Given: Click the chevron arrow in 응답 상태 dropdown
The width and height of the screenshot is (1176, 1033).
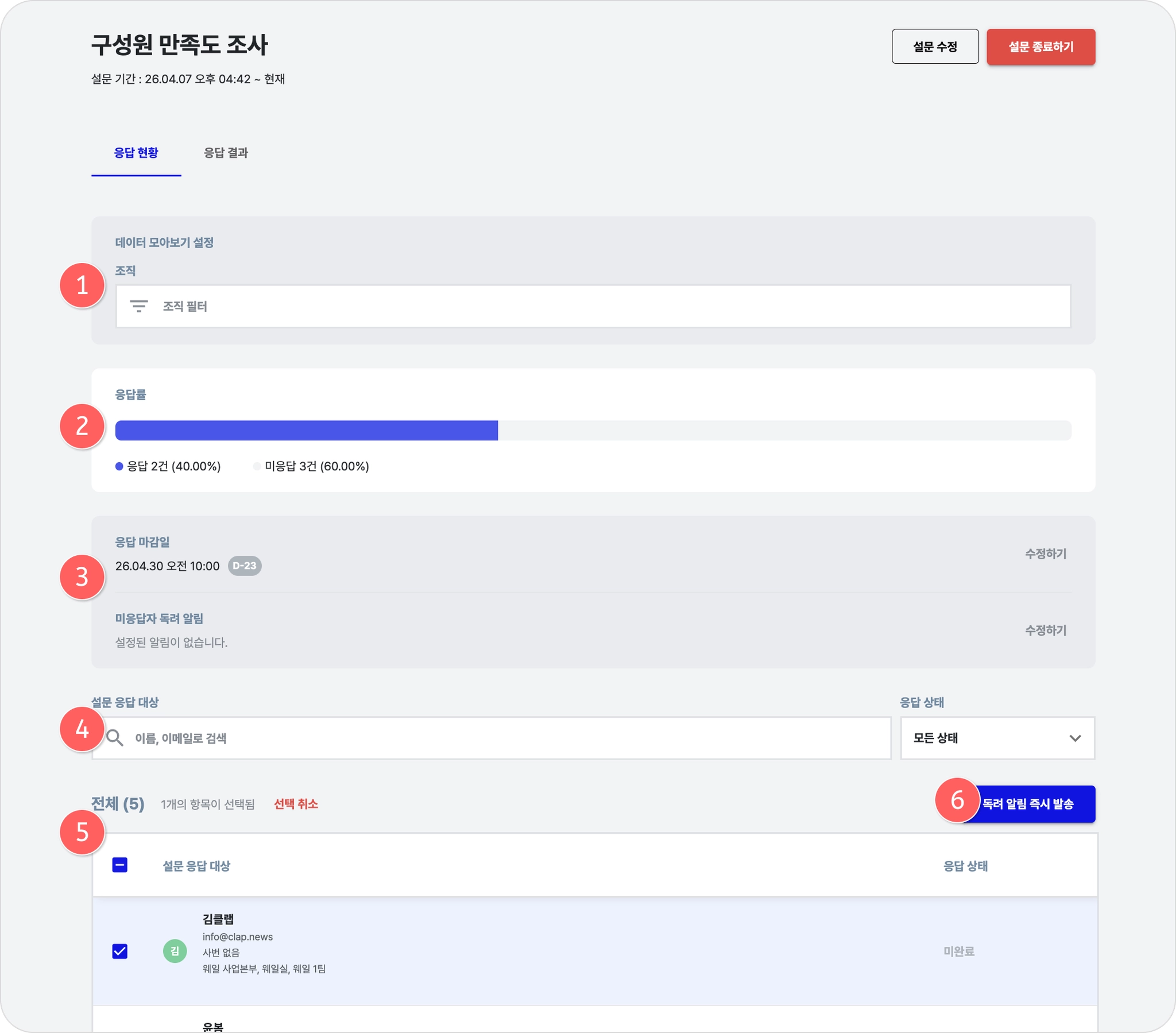Looking at the screenshot, I should coord(1075,738).
